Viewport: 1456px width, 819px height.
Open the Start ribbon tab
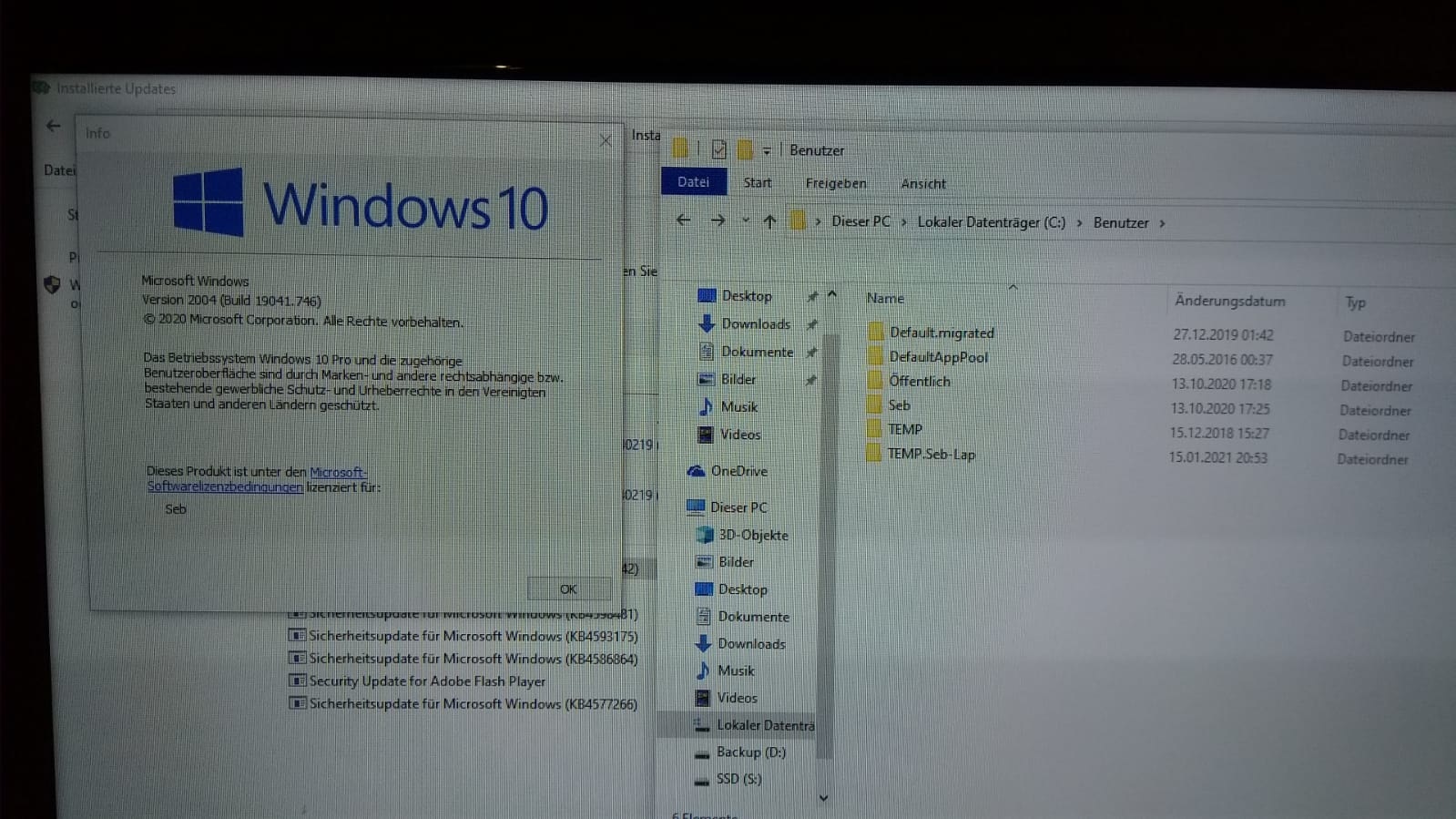(757, 182)
